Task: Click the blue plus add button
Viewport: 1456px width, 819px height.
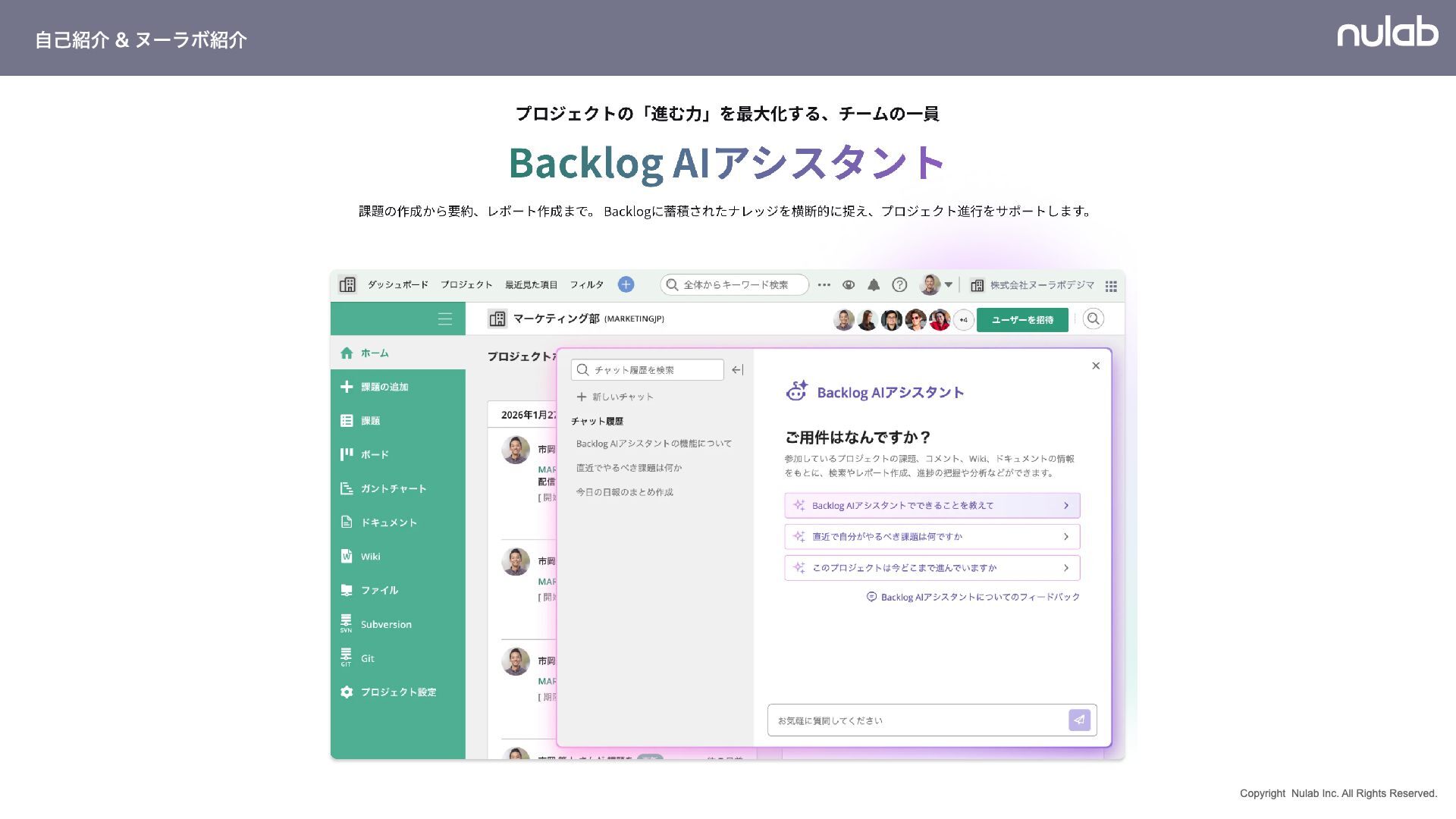Action: coord(626,284)
